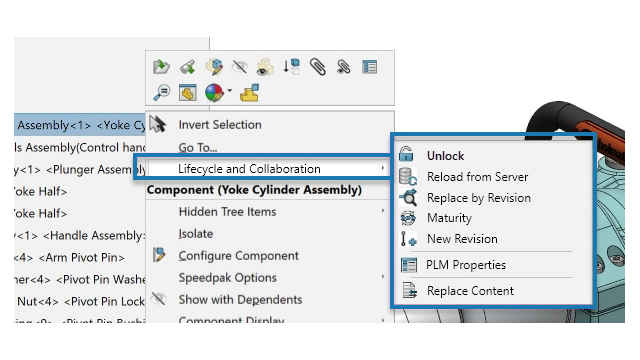Open the Speedpak Options submenu
This screenshot has height=360, width=640.
pos(228,278)
